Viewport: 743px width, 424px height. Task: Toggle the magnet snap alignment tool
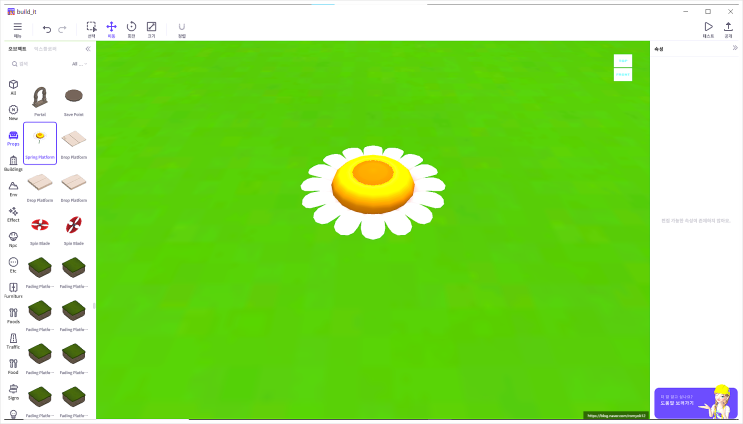tap(181, 29)
